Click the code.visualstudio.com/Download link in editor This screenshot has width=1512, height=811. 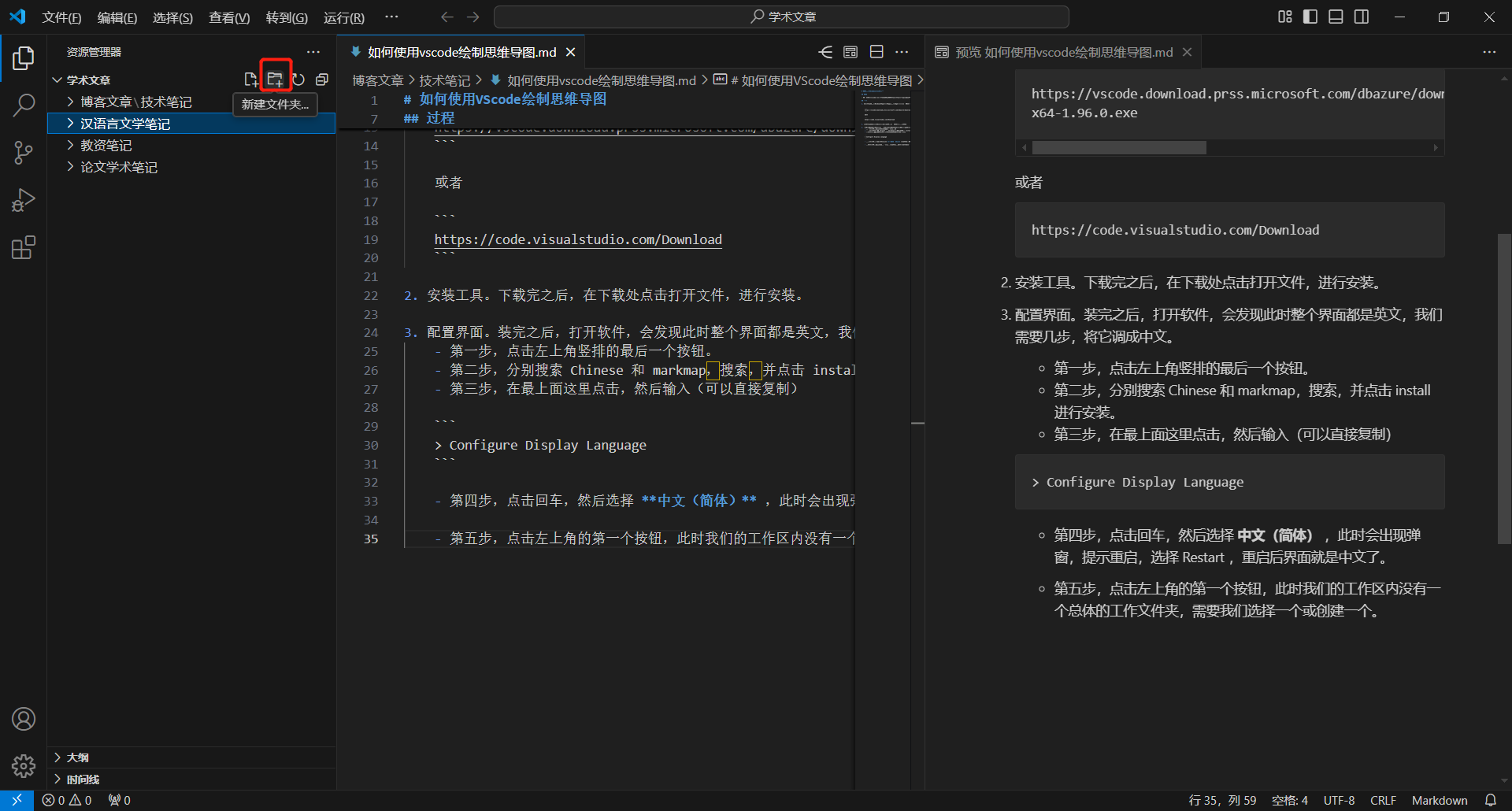[578, 239]
